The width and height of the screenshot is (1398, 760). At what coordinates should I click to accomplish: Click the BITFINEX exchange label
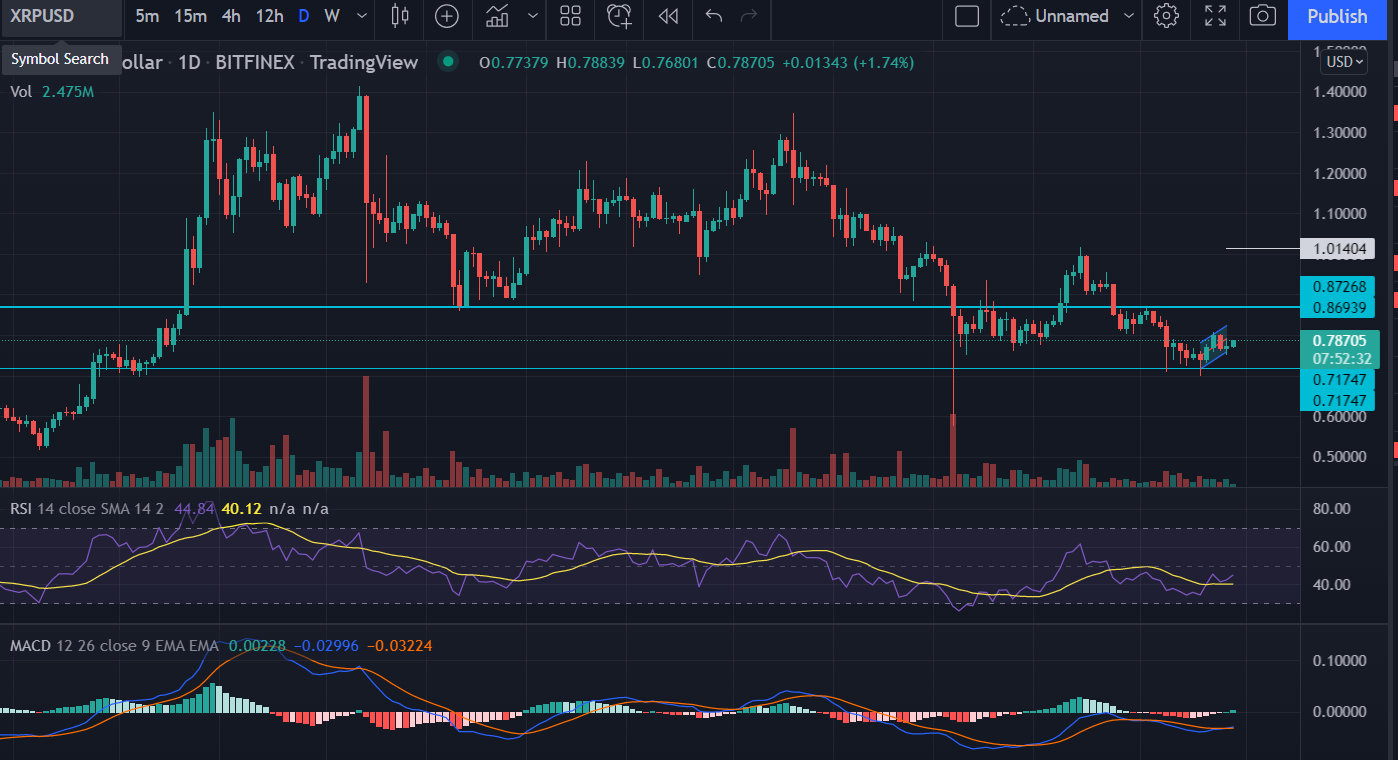[255, 62]
